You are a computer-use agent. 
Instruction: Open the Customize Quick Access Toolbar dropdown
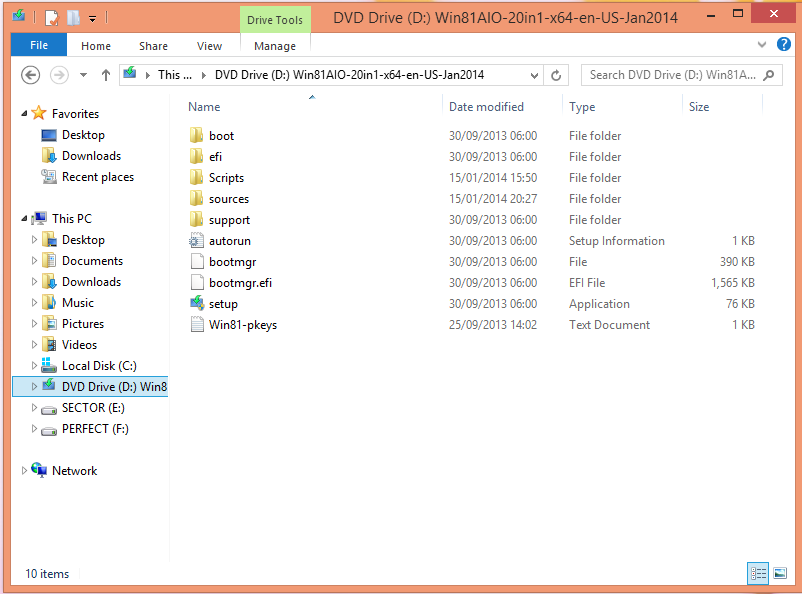[93, 19]
